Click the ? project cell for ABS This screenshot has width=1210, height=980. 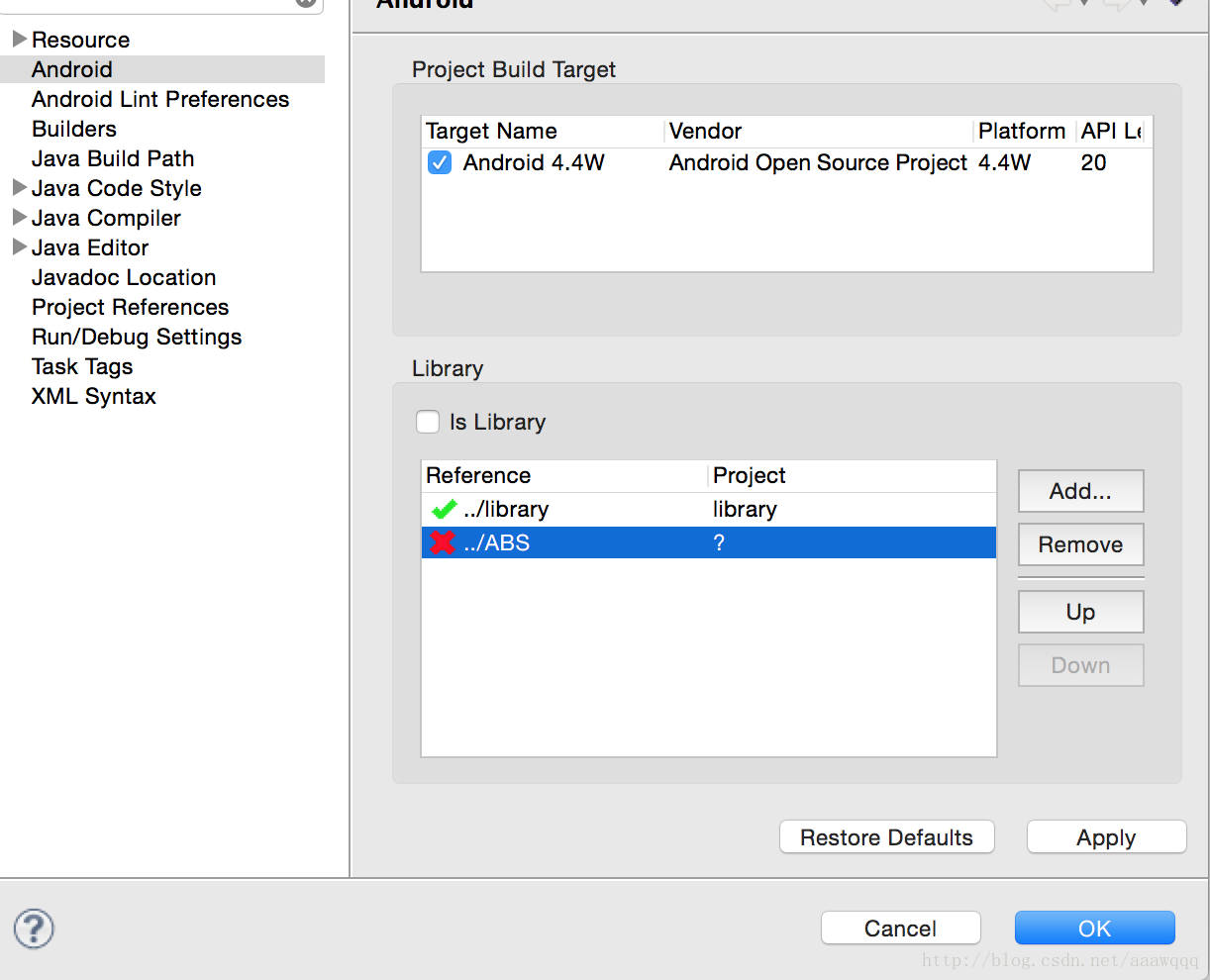(x=719, y=542)
